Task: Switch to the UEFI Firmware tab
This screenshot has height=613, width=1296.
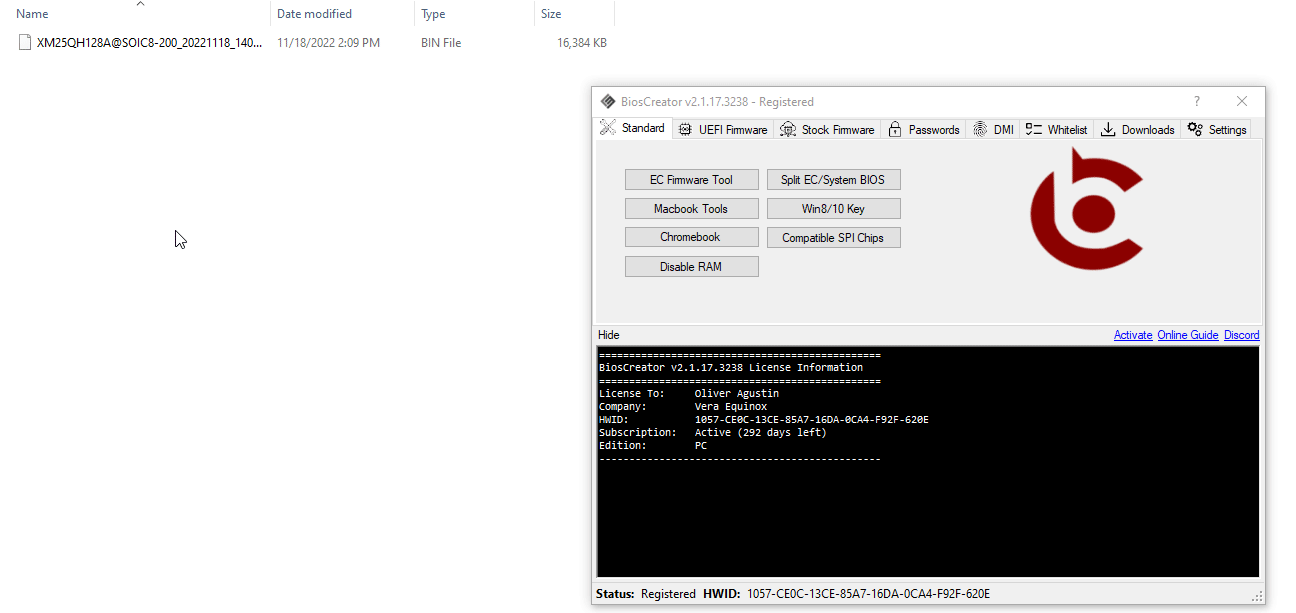Action: tap(722, 129)
